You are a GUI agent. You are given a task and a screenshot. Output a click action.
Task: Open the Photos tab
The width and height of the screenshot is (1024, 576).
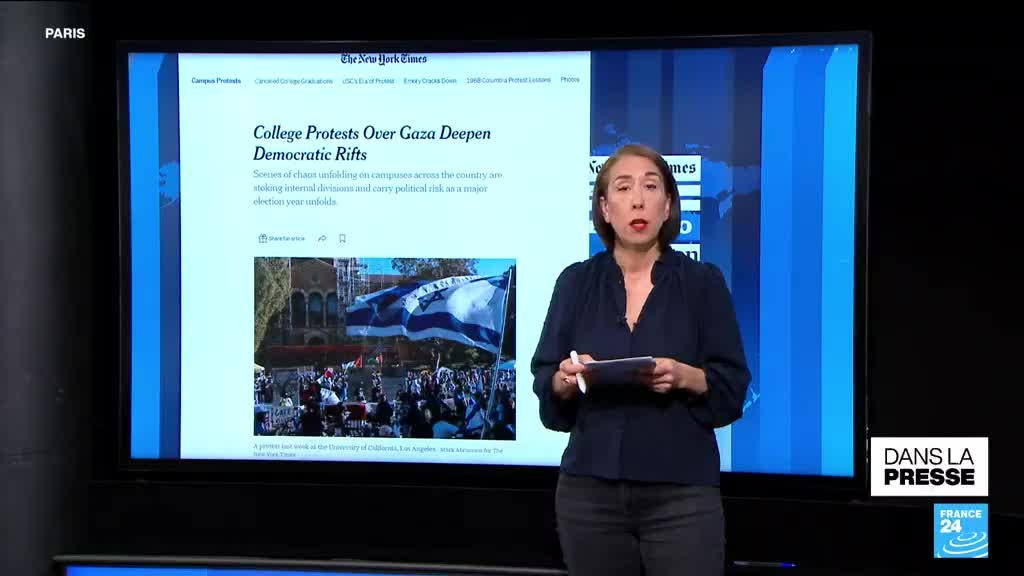coord(569,80)
